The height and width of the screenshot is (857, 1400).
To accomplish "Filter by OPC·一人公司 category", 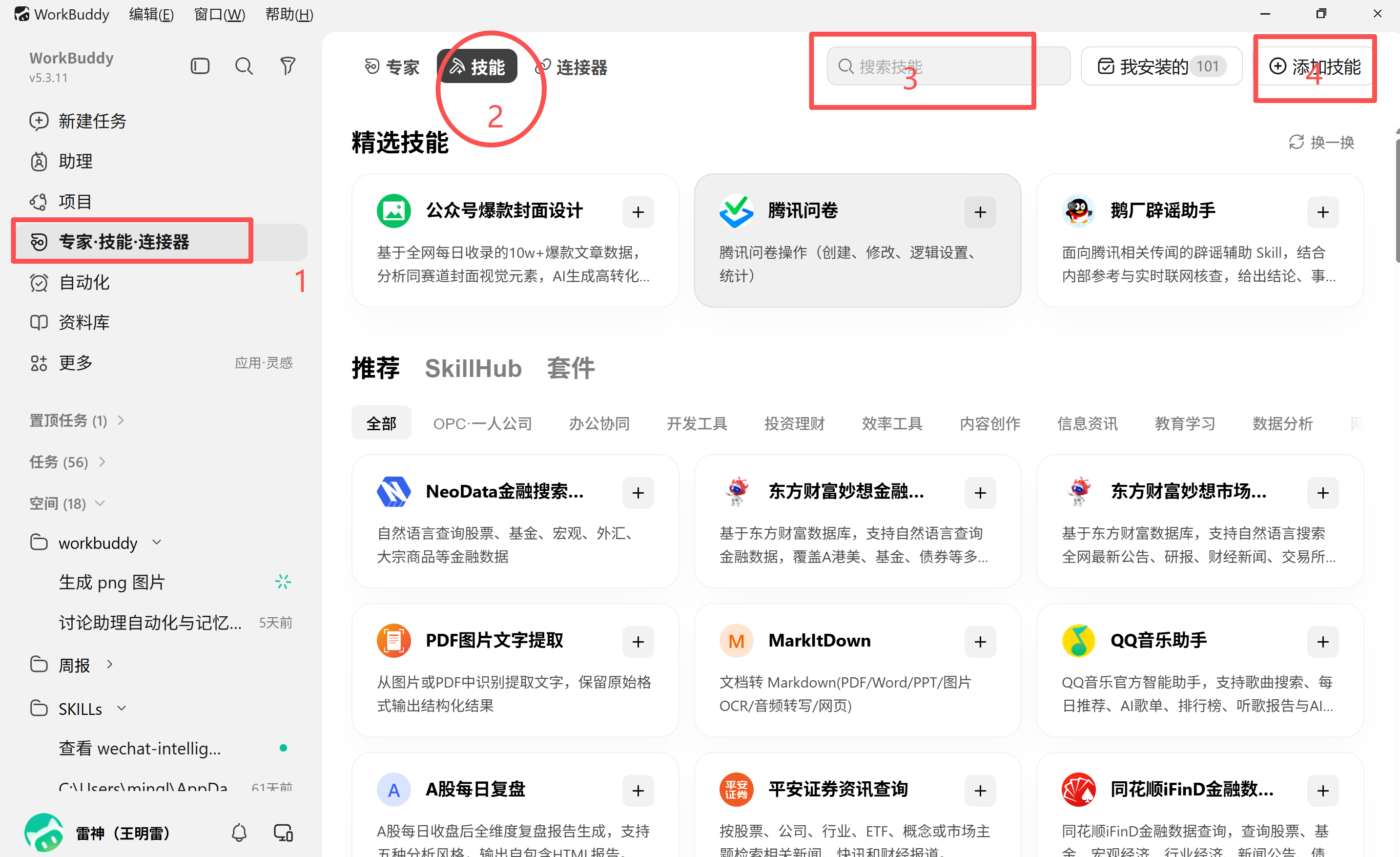I will coord(482,423).
